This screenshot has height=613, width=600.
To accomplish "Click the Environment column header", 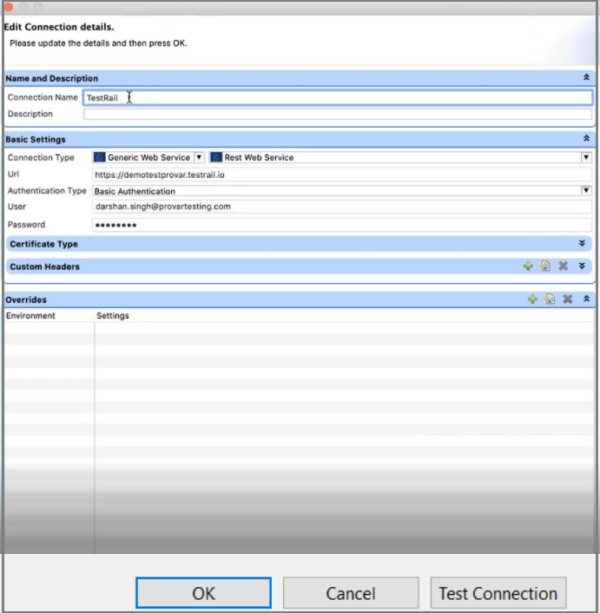I will (x=30, y=315).
